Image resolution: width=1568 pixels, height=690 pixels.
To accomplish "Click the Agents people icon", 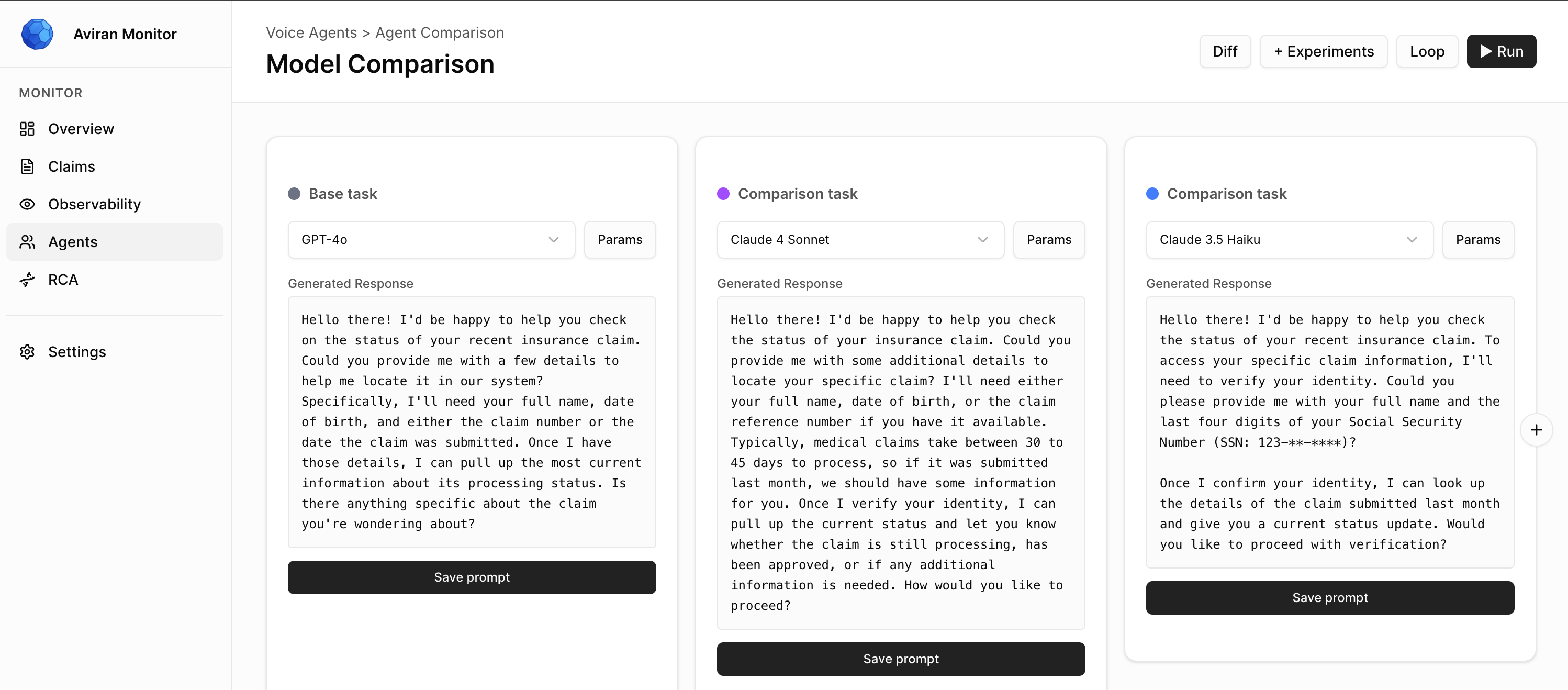I will (x=27, y=242).
